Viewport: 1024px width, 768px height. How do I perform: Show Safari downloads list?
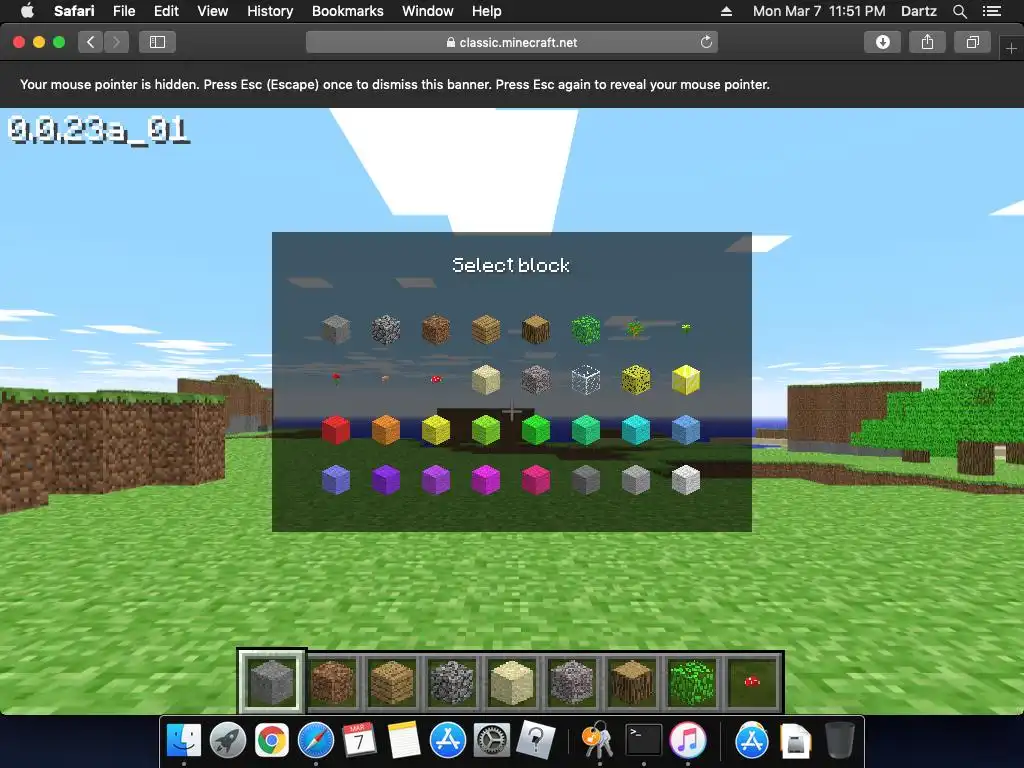pos(882,42)
